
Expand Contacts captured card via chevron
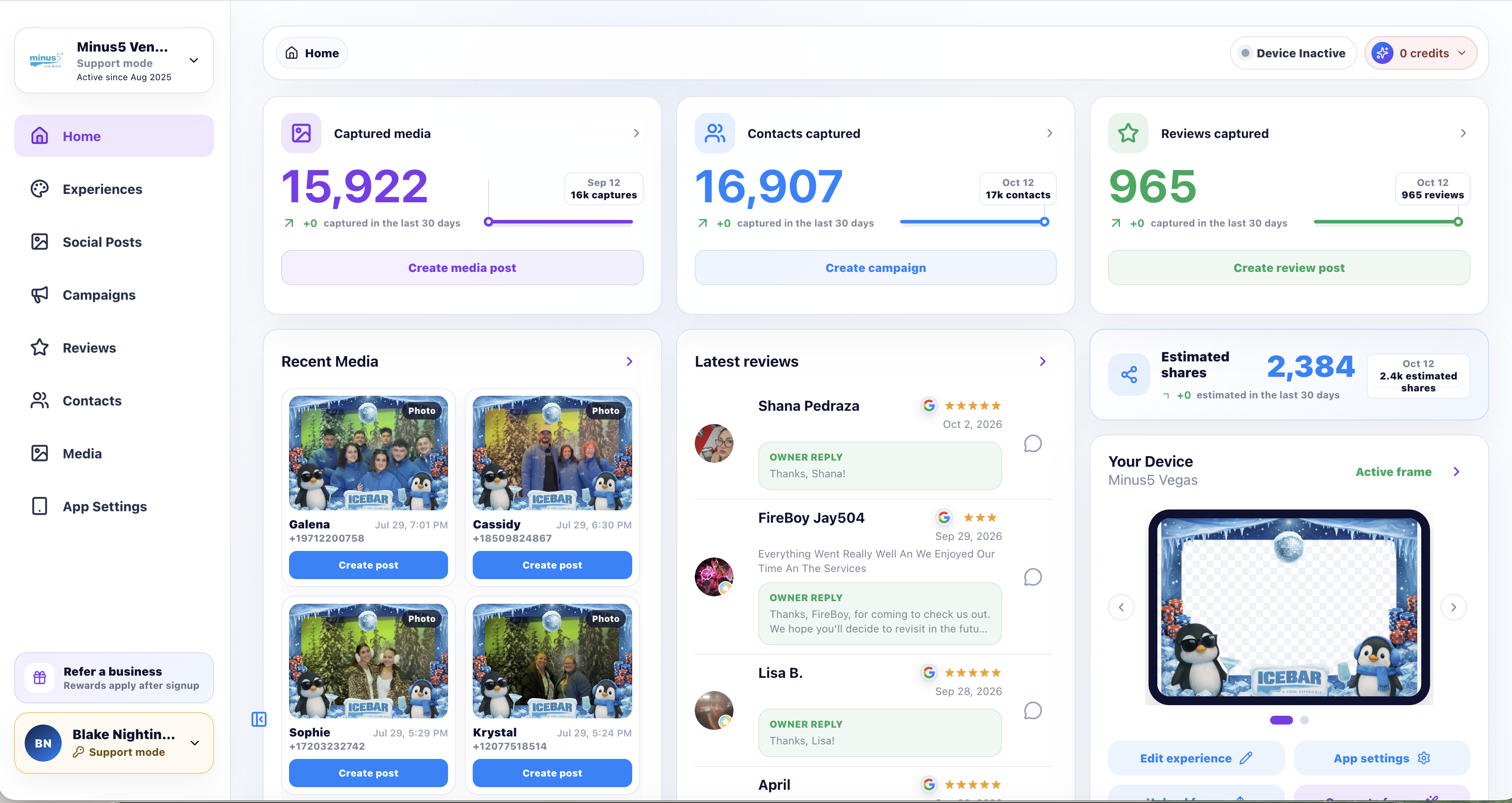point(1049,133)
